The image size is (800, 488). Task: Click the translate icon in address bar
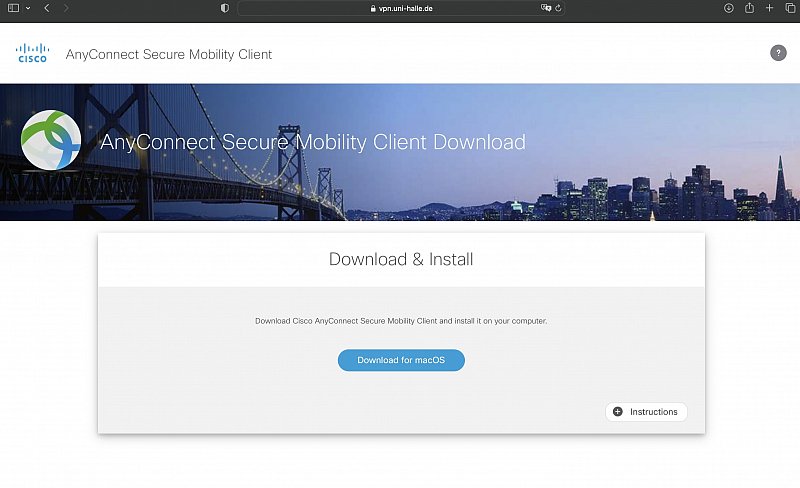(545, 8)
